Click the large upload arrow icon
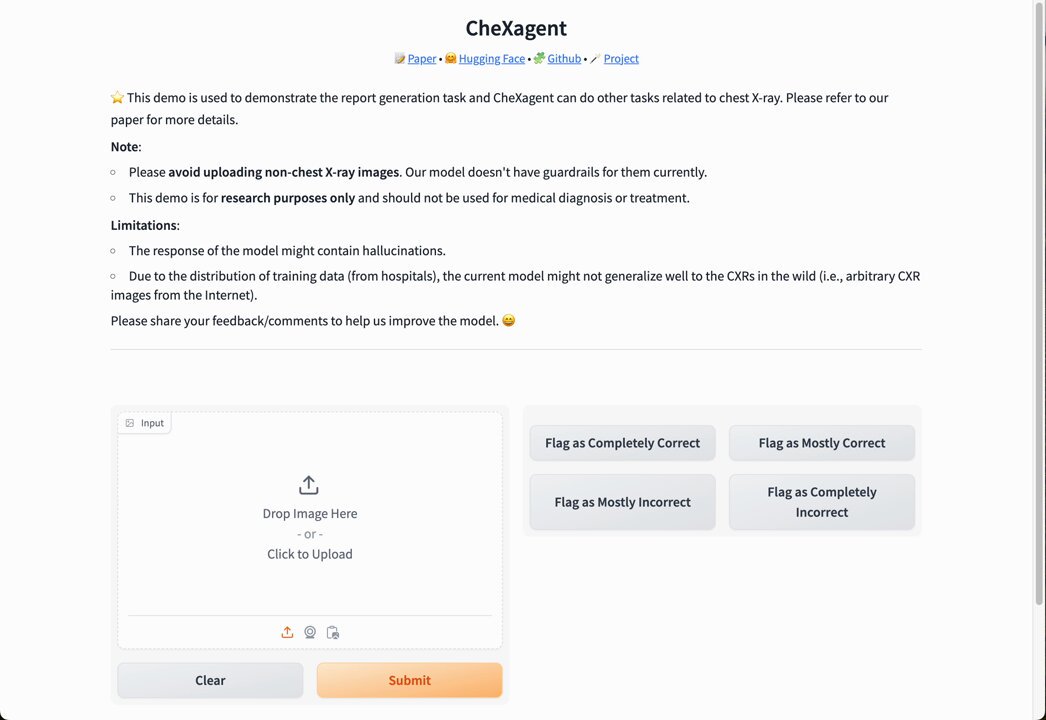This screenshot has width=1046, height=720. (x=309, y=485)
